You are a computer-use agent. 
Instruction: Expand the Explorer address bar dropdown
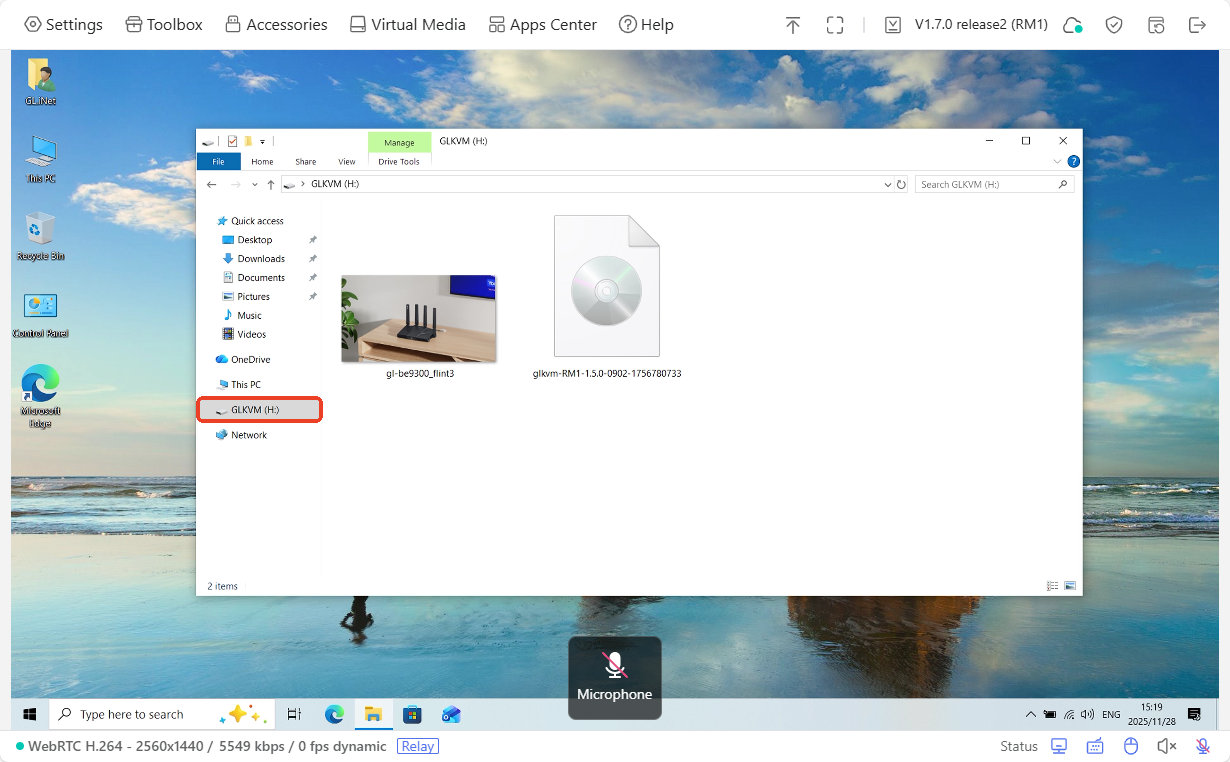(x=887, y=184)
